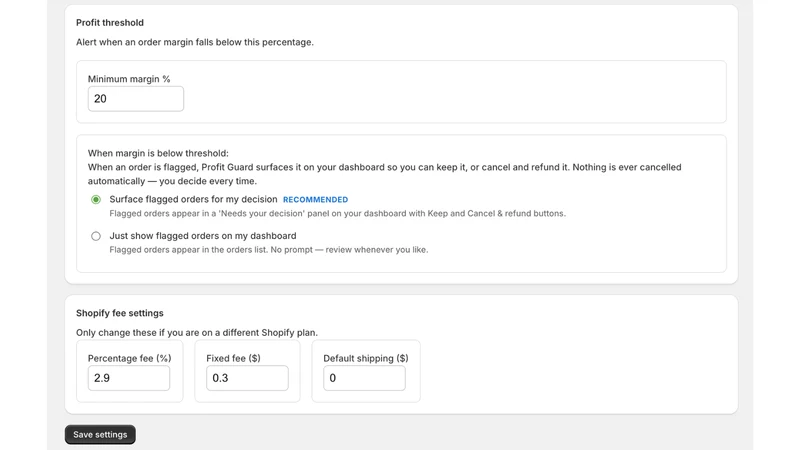Screen dimensions: 800x450
Task: Click 'Flagged orders appear in a Needs your decision' description
Action: coord(337,213)
